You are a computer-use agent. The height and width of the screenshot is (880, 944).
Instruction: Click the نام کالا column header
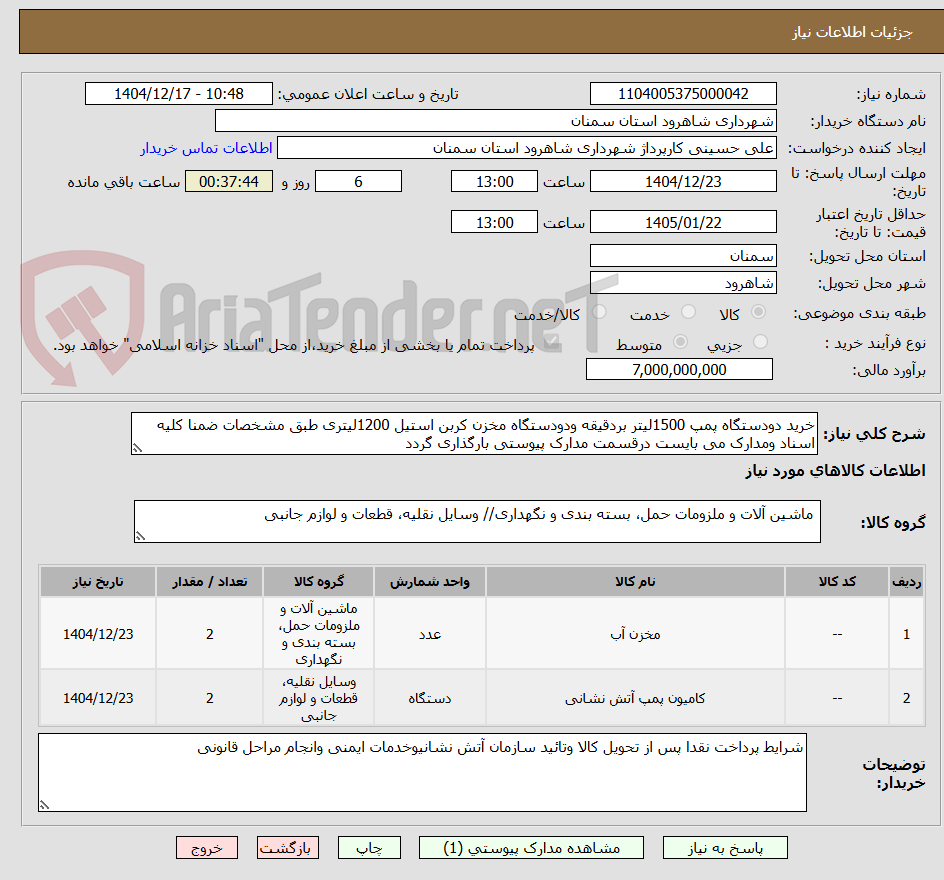(635, 581)
